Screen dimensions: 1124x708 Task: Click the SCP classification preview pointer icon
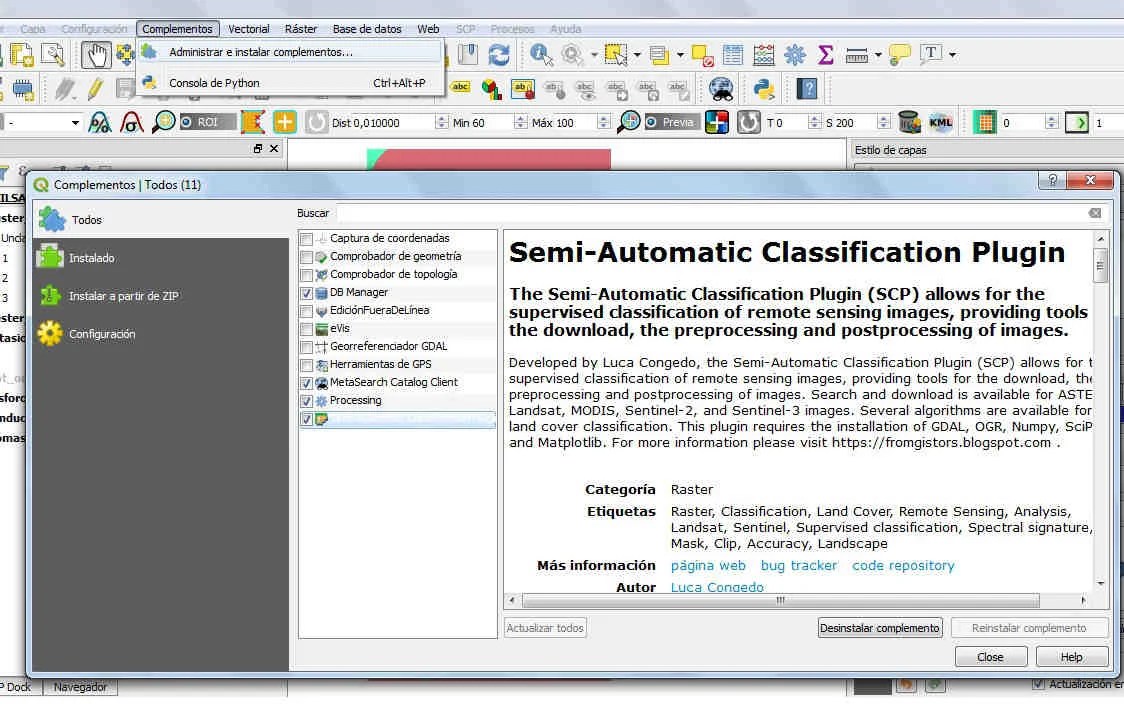(717, 122)
